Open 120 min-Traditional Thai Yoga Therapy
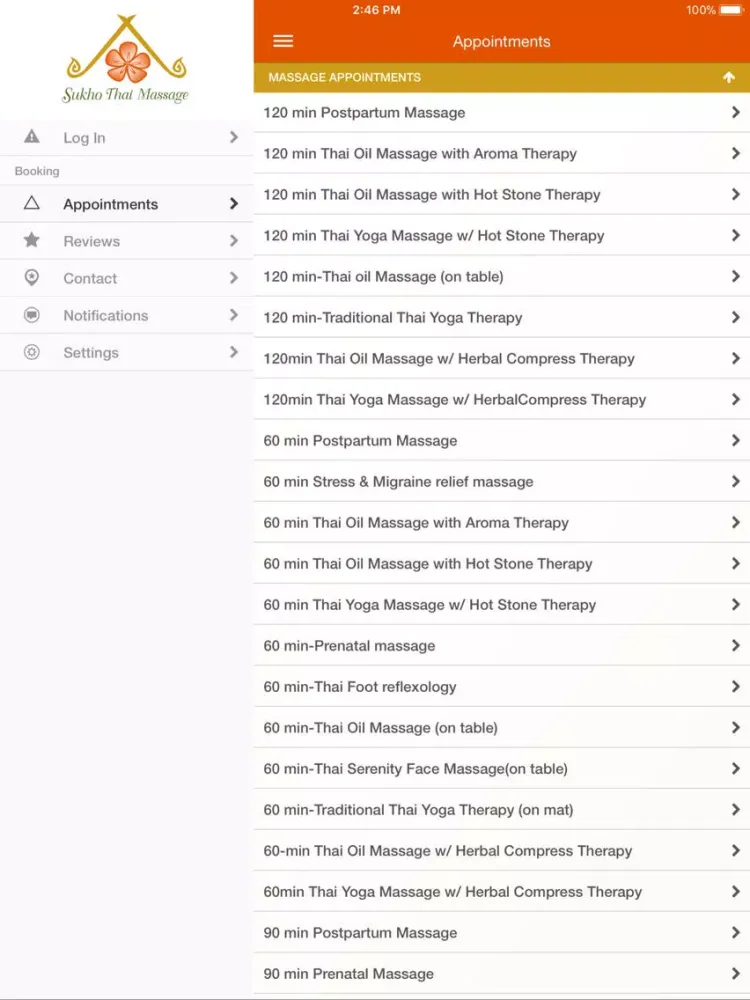Image resolution: width=750 pixels, height=1000 pixels. (x=502, y=318)
